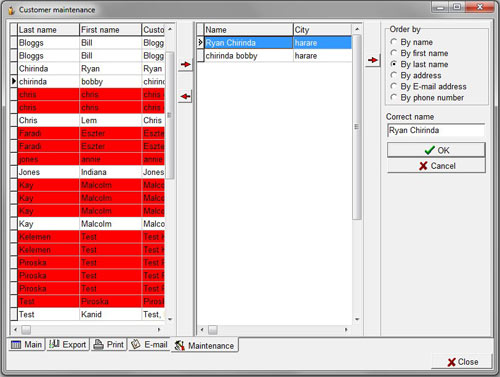Screen dimensions: 500x377
Task: Click the red left arrow between lists
Action: [185, 96]
